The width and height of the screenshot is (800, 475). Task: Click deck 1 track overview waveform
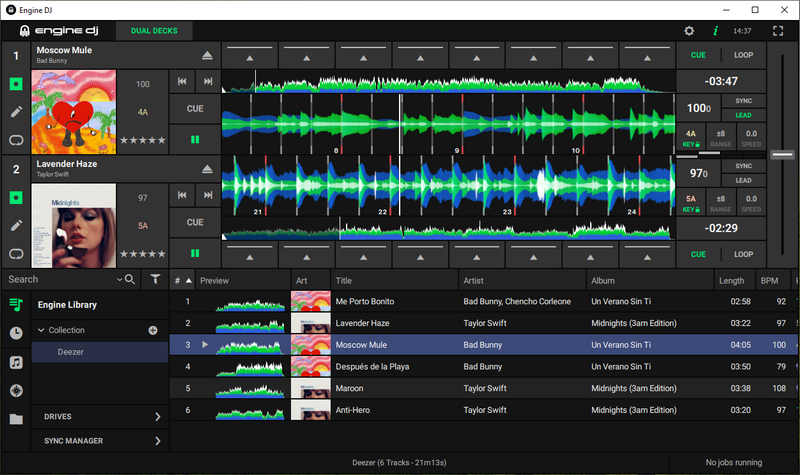[x=448, y=82]
